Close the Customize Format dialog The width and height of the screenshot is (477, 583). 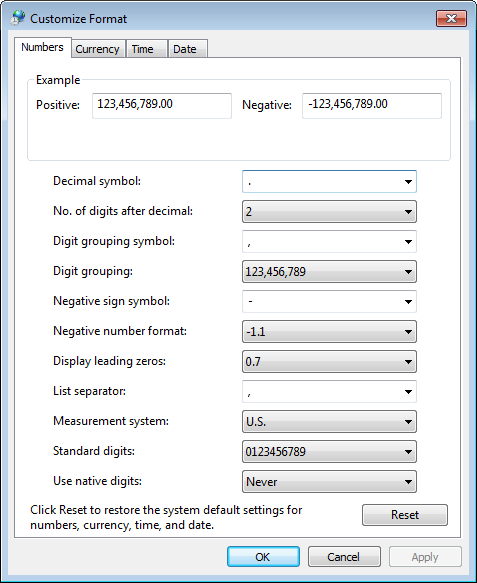pos(451,18)
